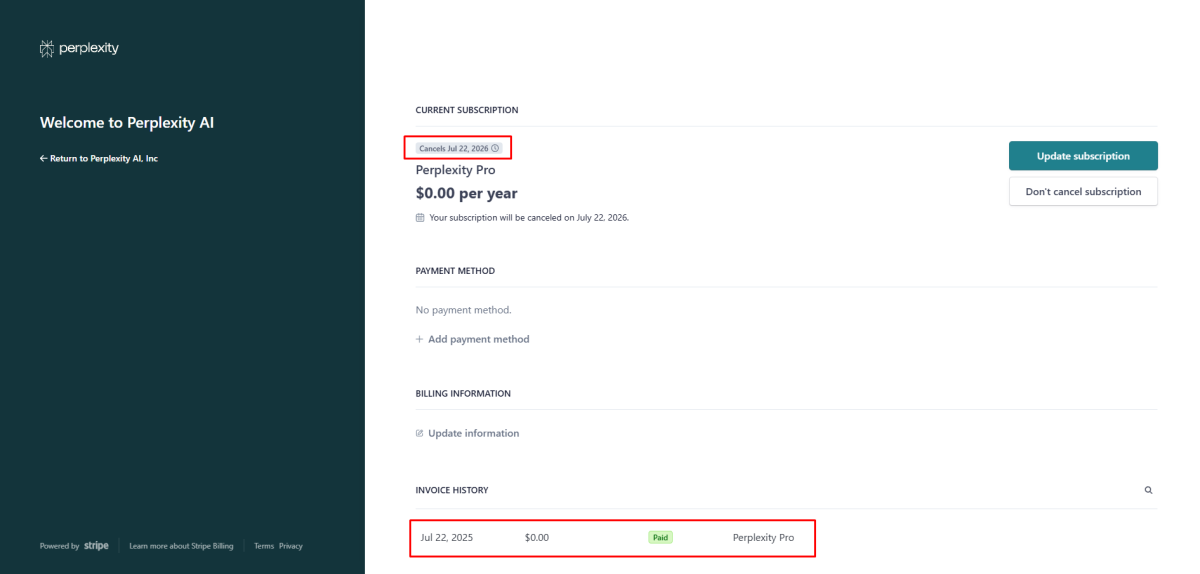Click Don't cancel subscription button

(1083, 191)
